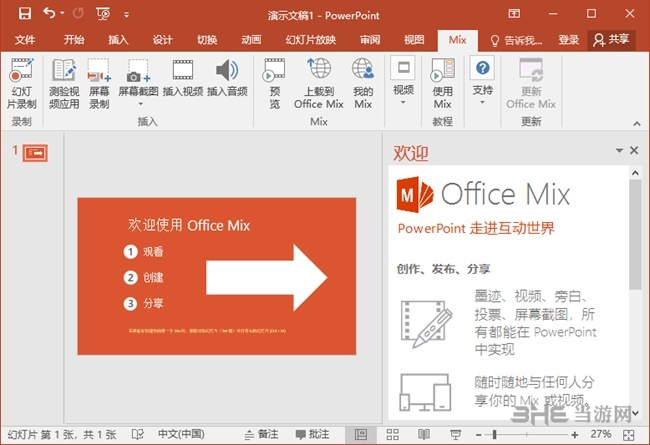Screen dimensions: 650x445
Task: Click the 告诉我 search box
Action: tap(517, 40)
